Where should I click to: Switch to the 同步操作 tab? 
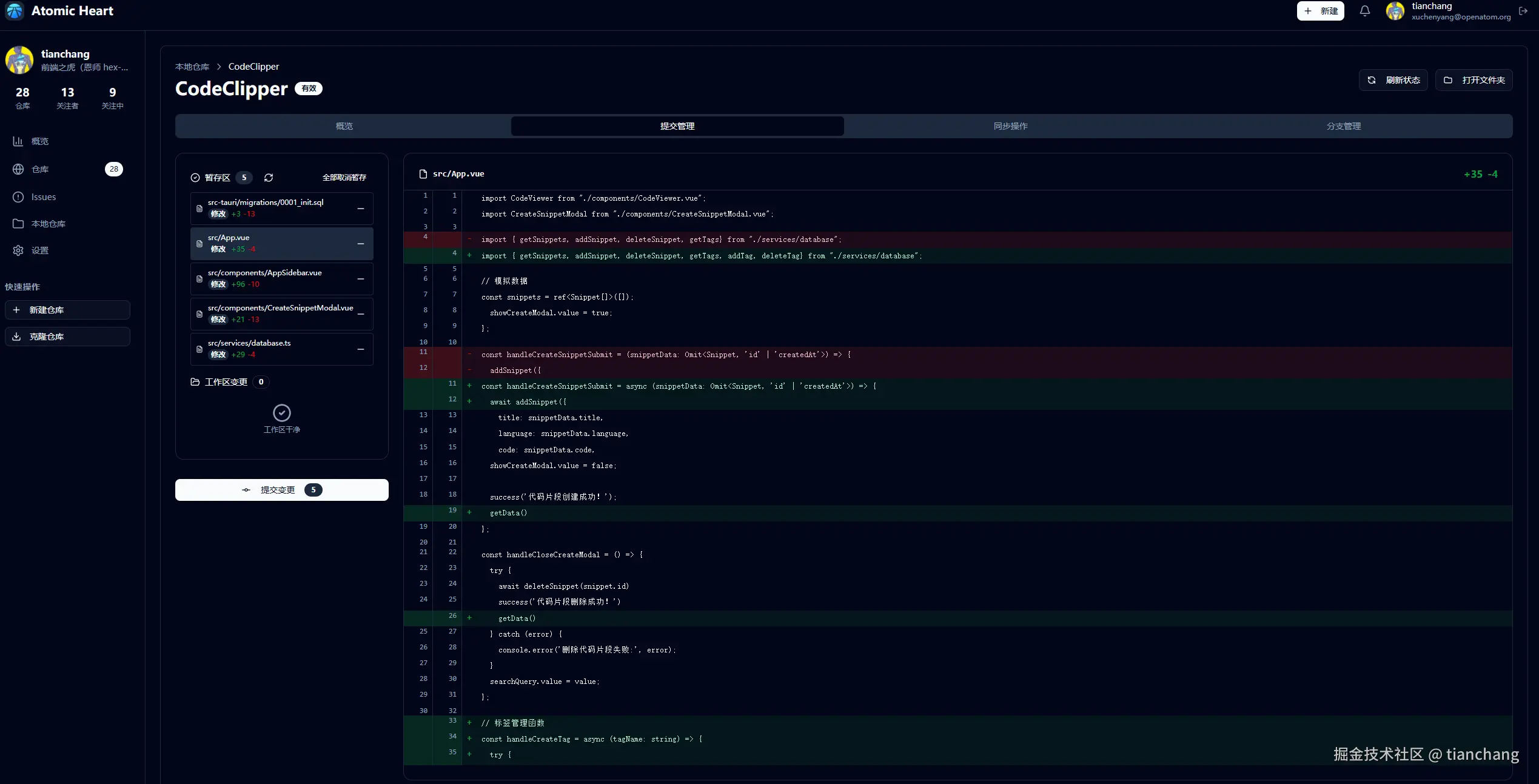coord(1010,126)
